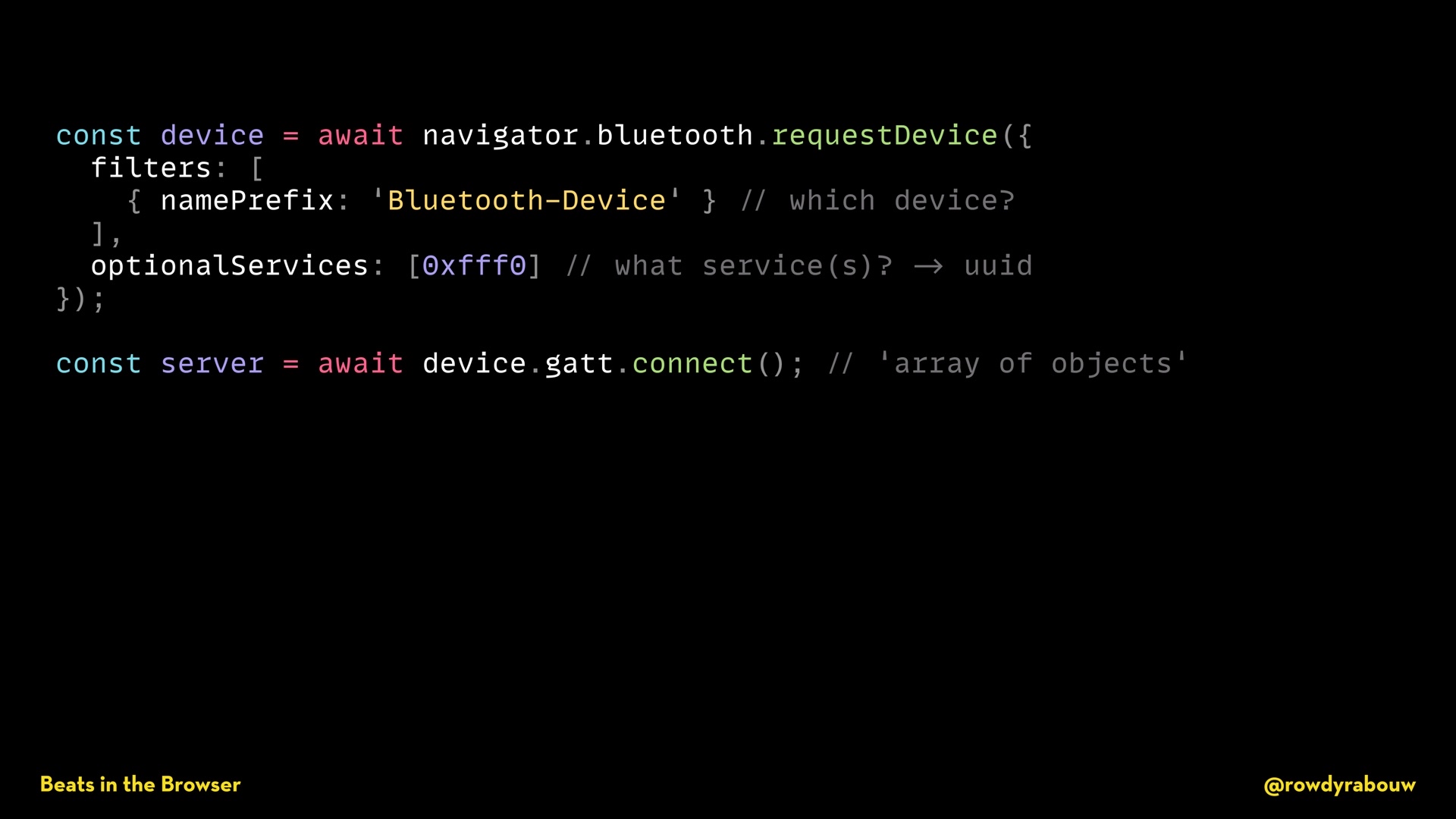1456x819 pixels.
Task: Click the 'Beats in the Browser' title
Action: coord(140,784)
